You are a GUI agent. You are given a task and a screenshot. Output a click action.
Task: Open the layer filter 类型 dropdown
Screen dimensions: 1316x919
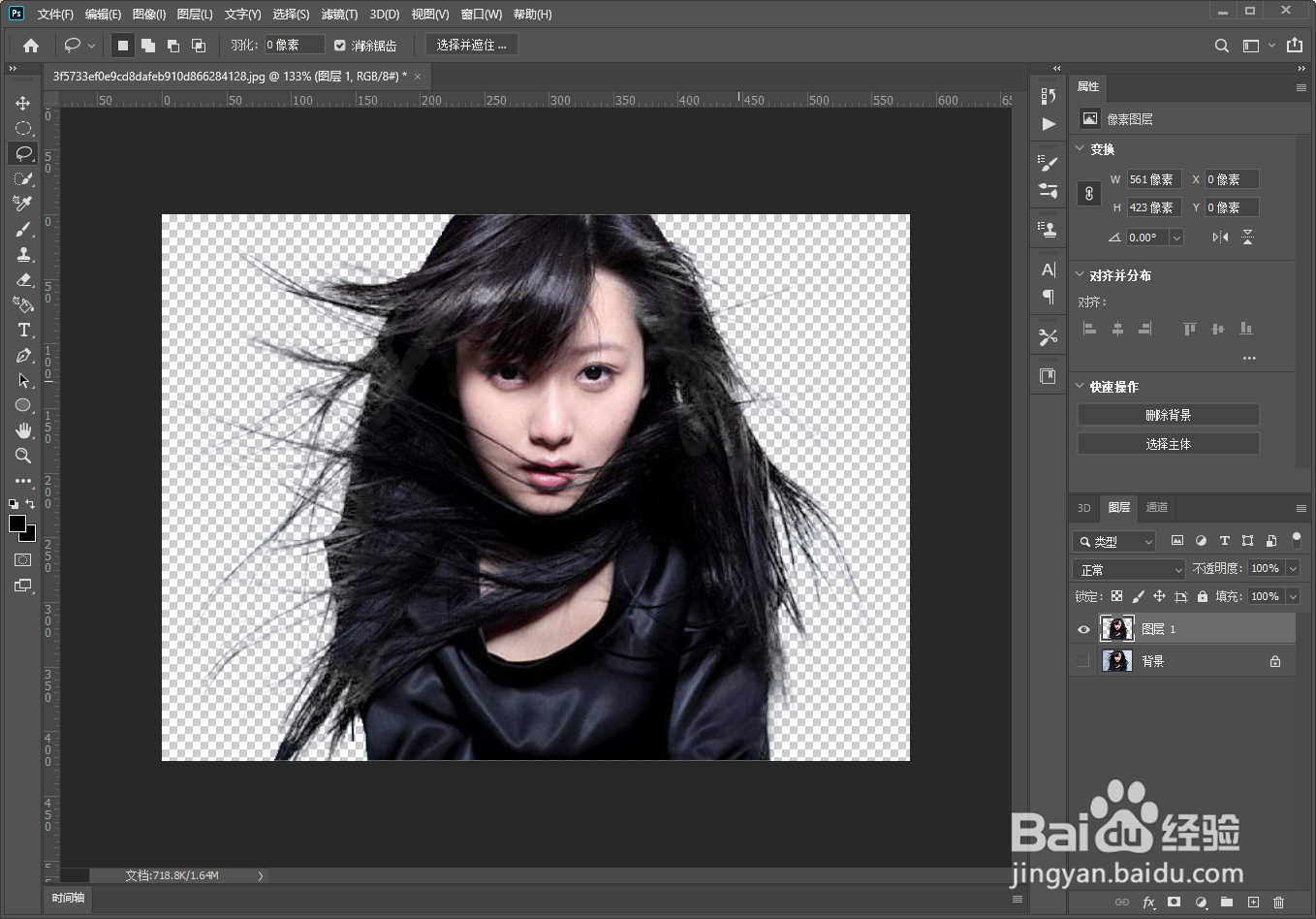click(1114, 541)
